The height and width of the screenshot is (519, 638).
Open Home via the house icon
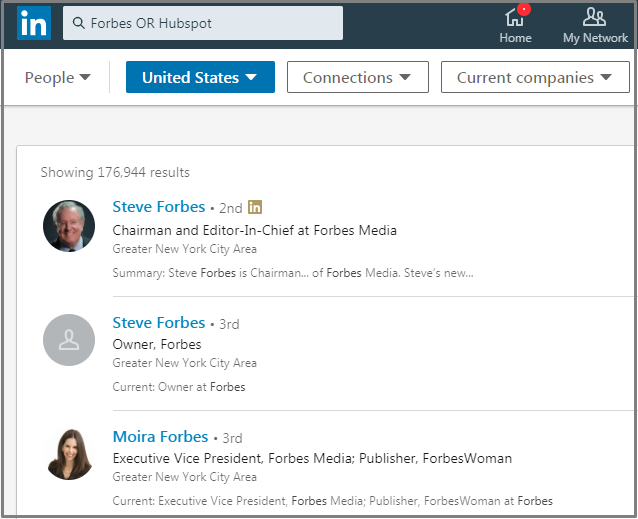point(514,17)
